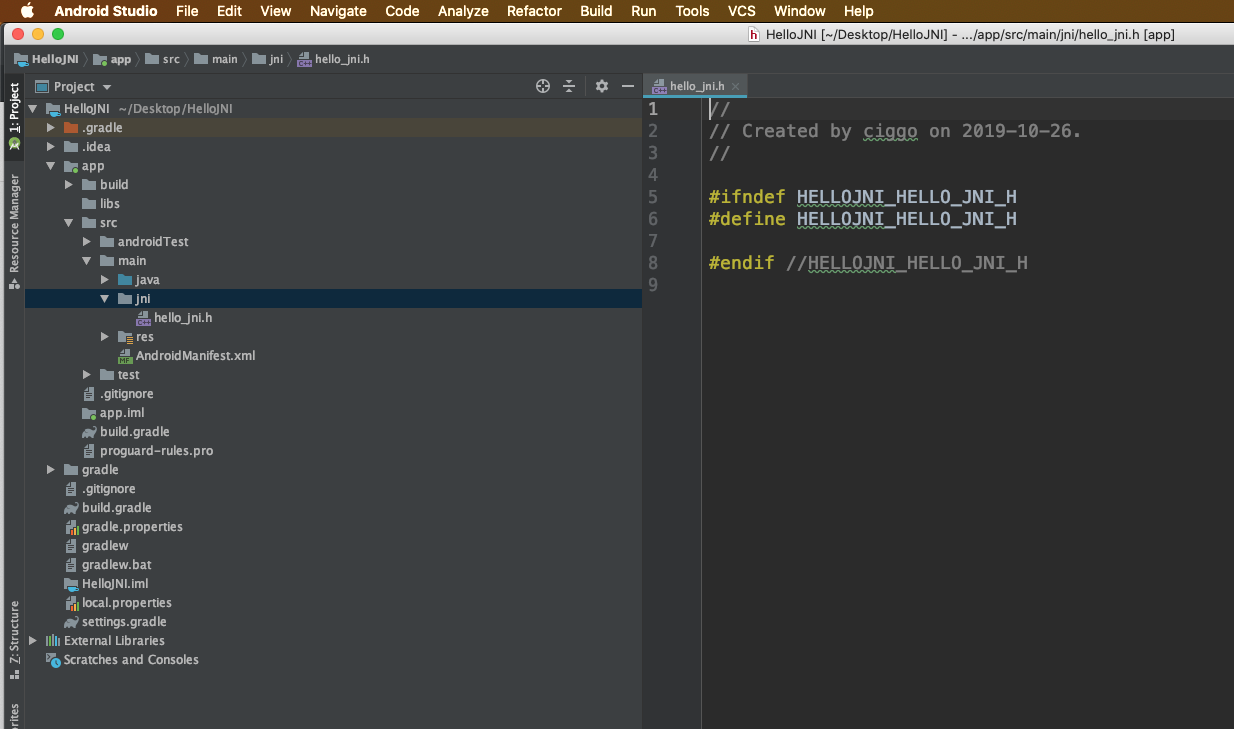Click the app breadcrumb in navigation bar
Viewport: 1234px width, 729px height.
point(112,59)
